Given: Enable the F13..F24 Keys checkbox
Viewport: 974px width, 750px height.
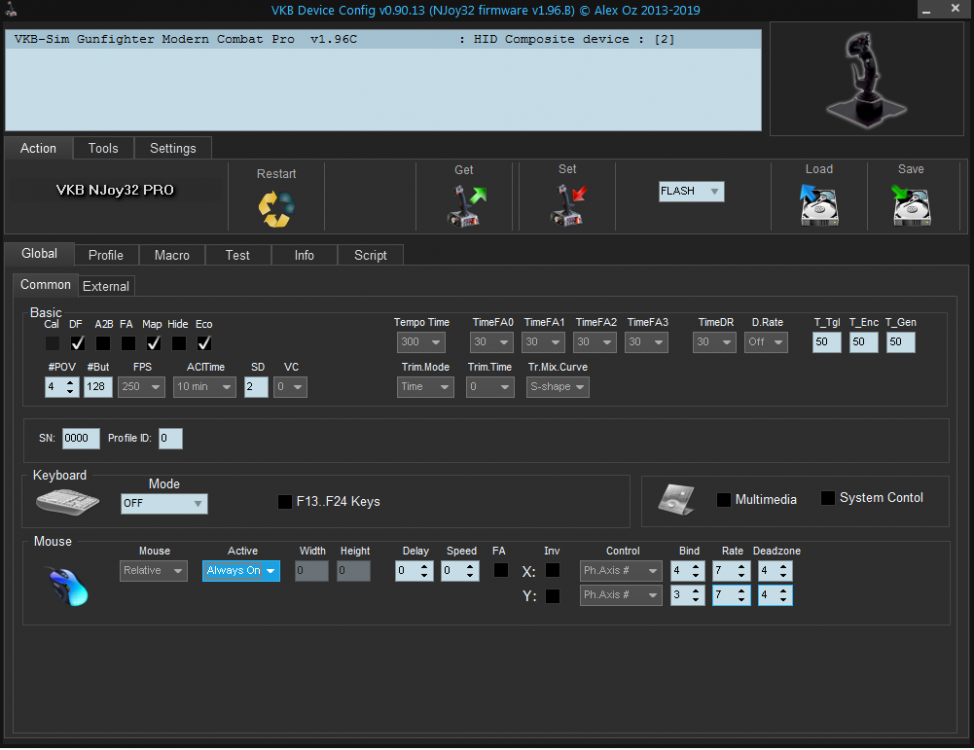Looking at the screenshot, I should pos(285,502).
